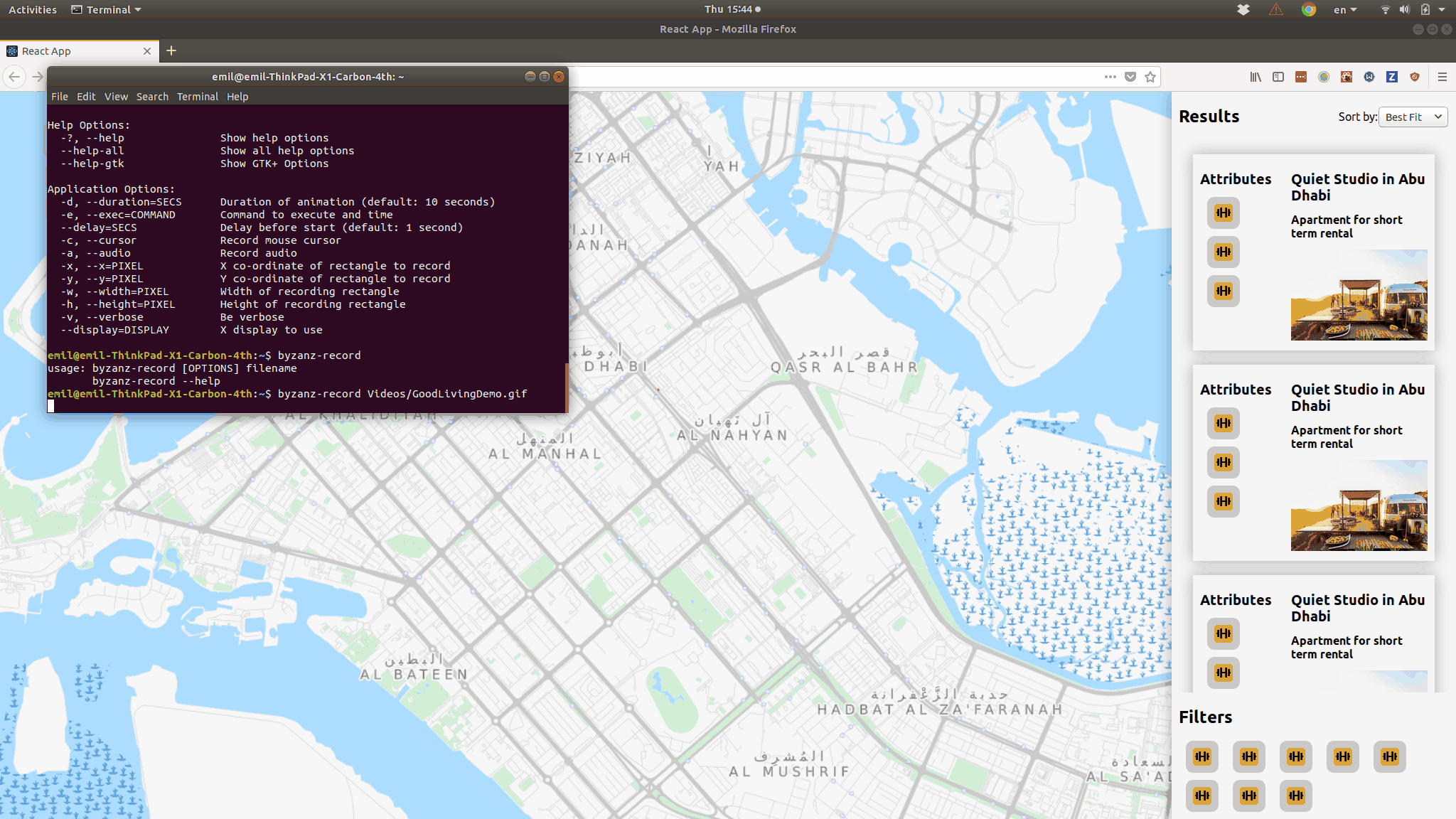Open the terminal Search menu
Screen dimensions: 1456x819
[152, 97]
